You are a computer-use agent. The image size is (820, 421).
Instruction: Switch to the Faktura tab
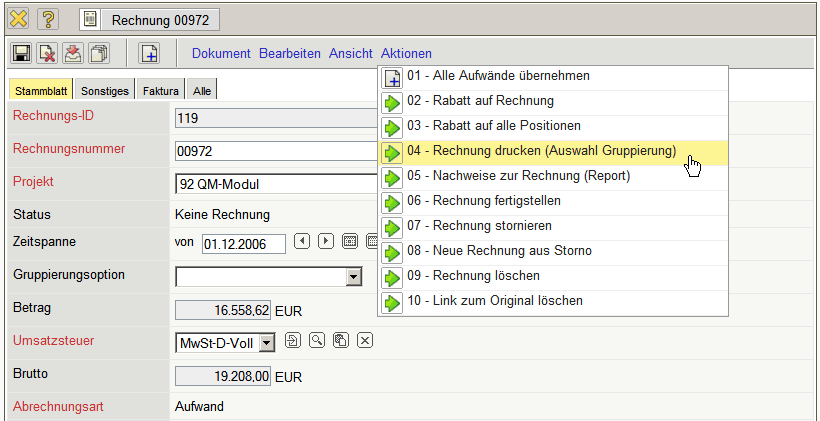pos(160,91)
